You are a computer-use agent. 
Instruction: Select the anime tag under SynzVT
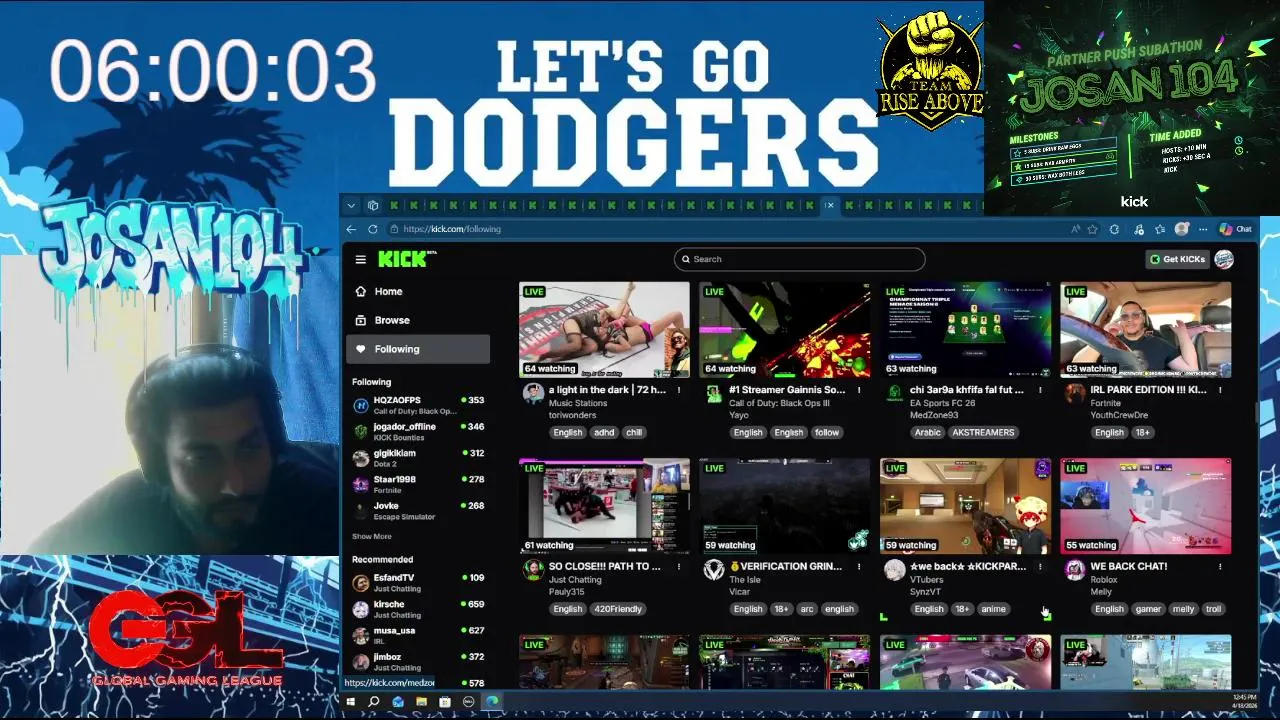tap(993, 609)
